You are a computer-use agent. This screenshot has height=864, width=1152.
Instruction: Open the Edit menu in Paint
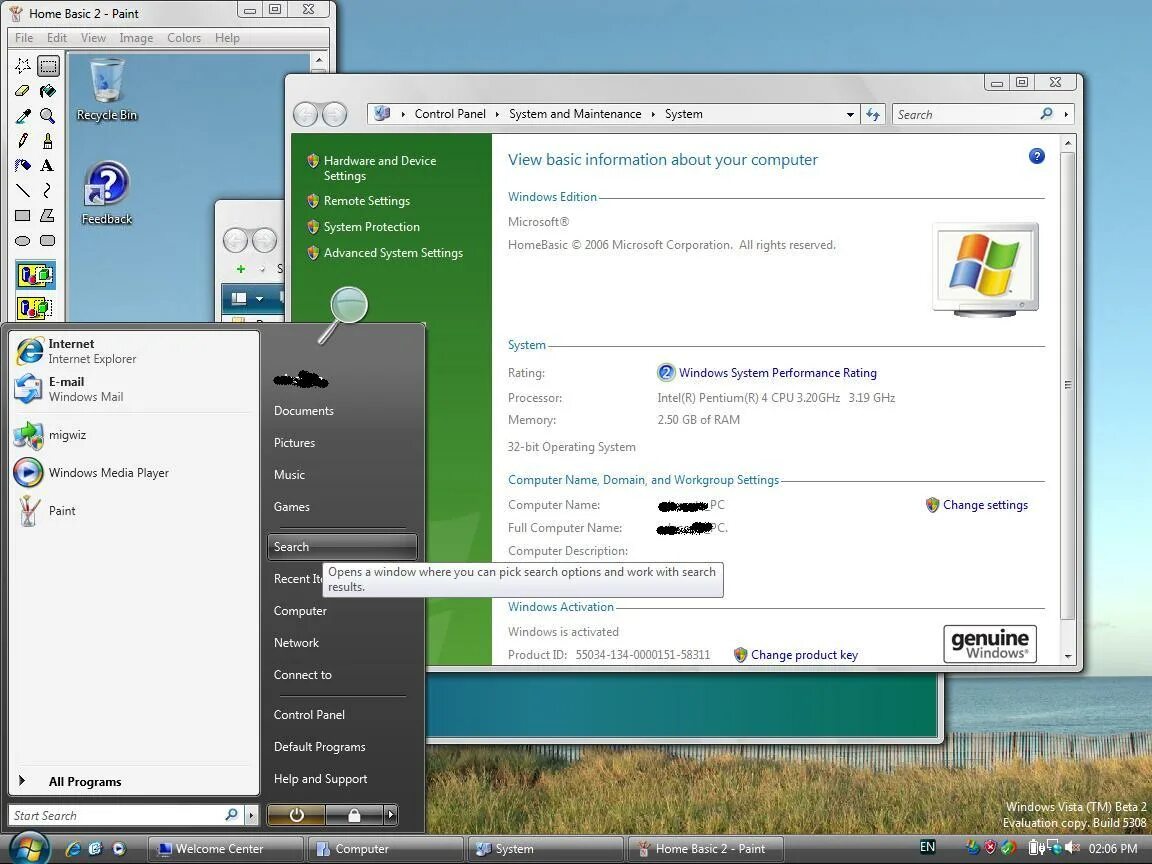click(57, 37)
